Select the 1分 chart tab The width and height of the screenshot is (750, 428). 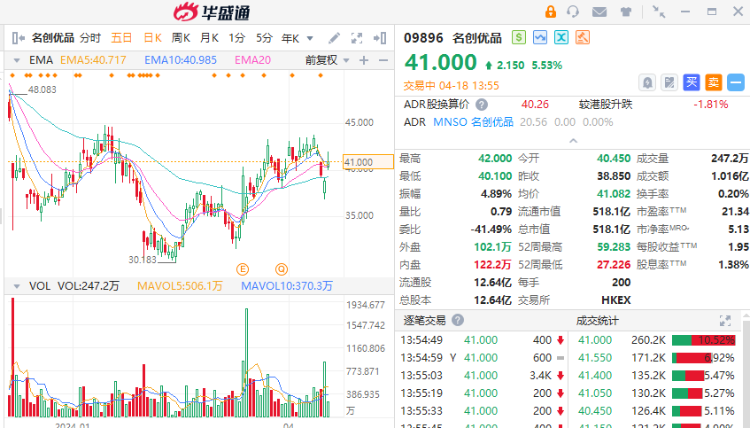click(x=237, y=38)
